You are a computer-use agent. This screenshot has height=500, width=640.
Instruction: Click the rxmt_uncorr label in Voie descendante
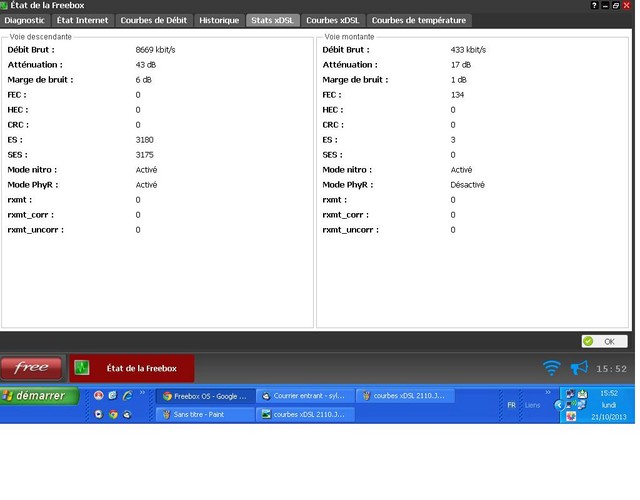coord(36,230)
